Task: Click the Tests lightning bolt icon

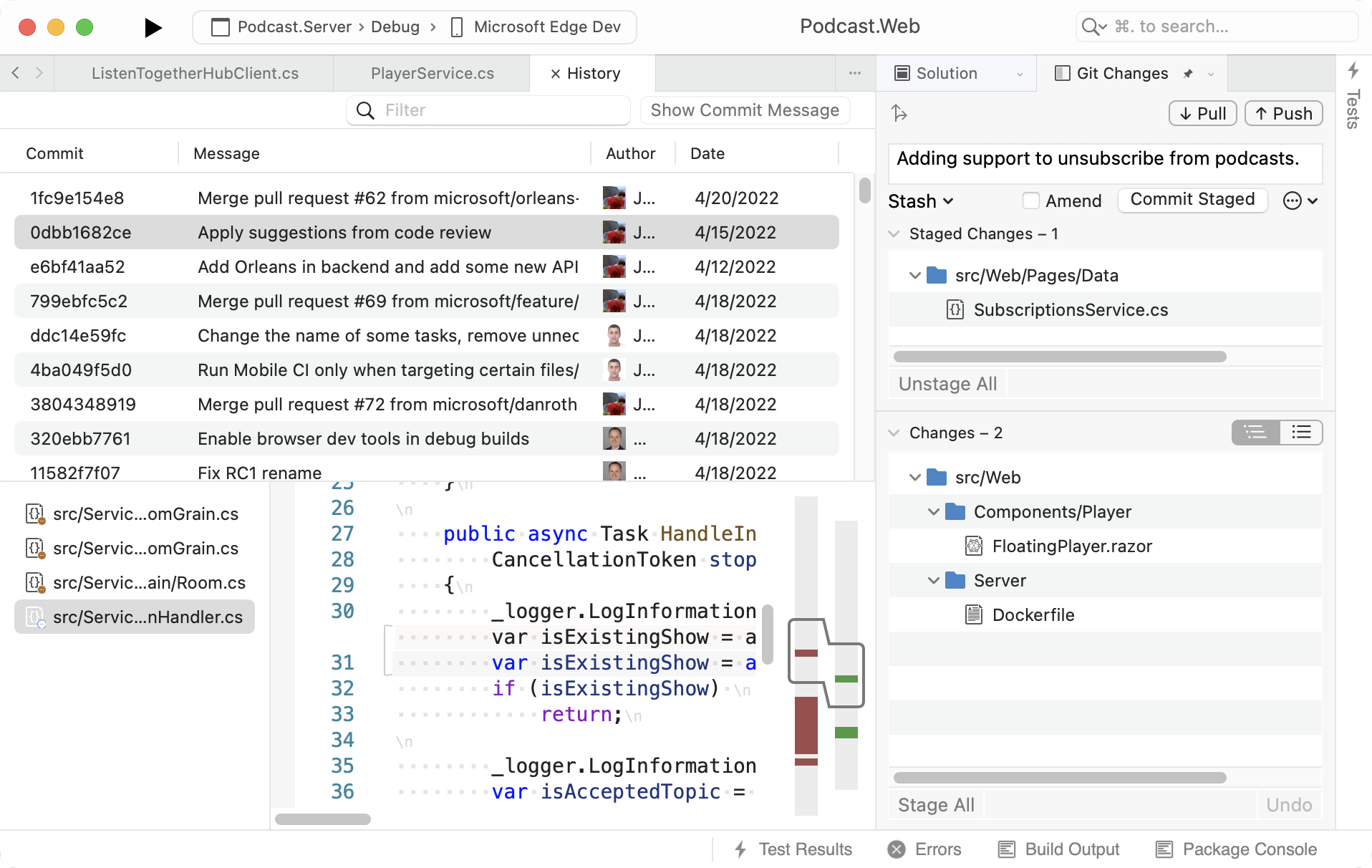Action: point(1353,70)
